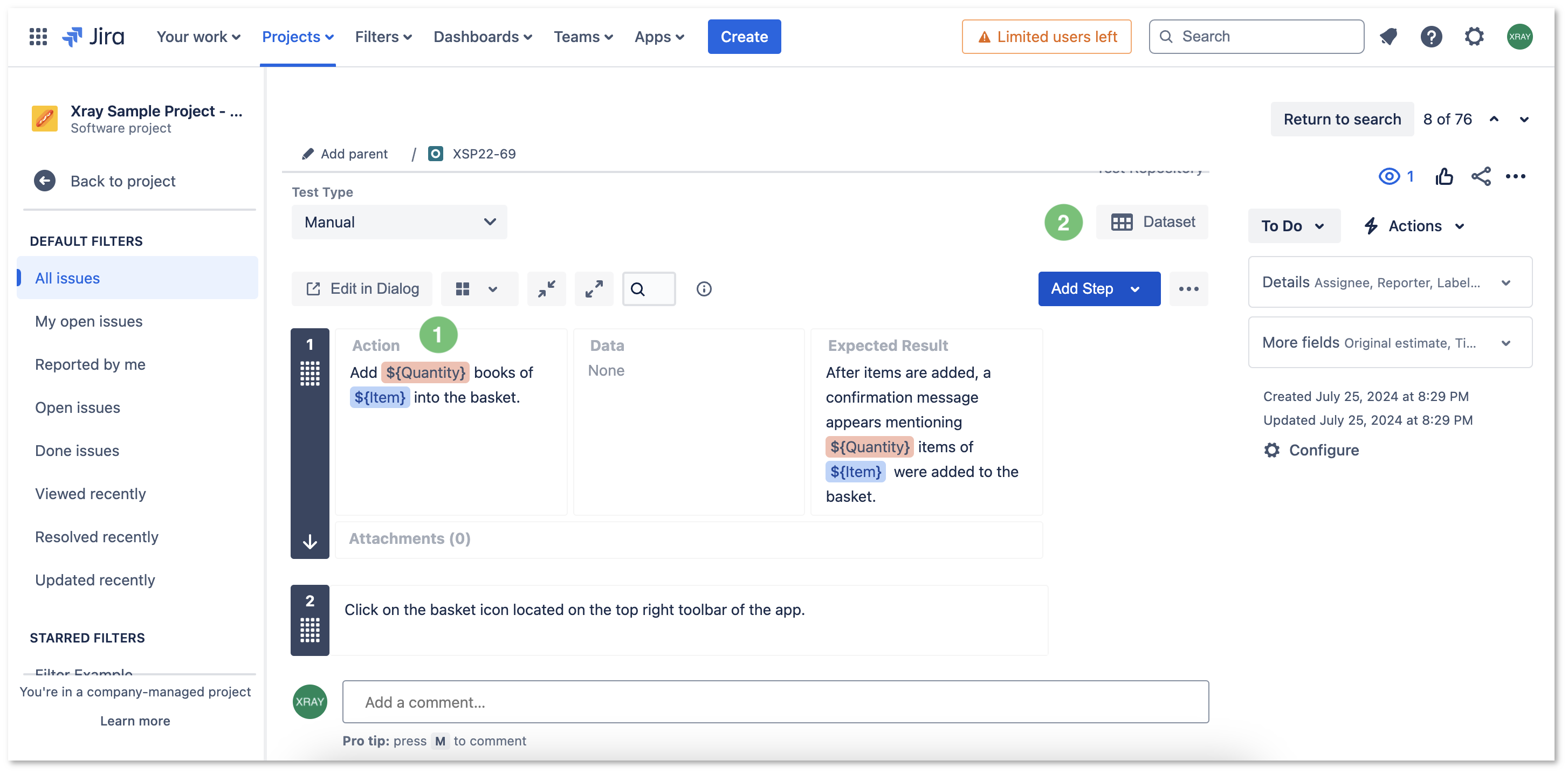Click the Add a comment field
1568x774 pixels.
tap(775, 702)
